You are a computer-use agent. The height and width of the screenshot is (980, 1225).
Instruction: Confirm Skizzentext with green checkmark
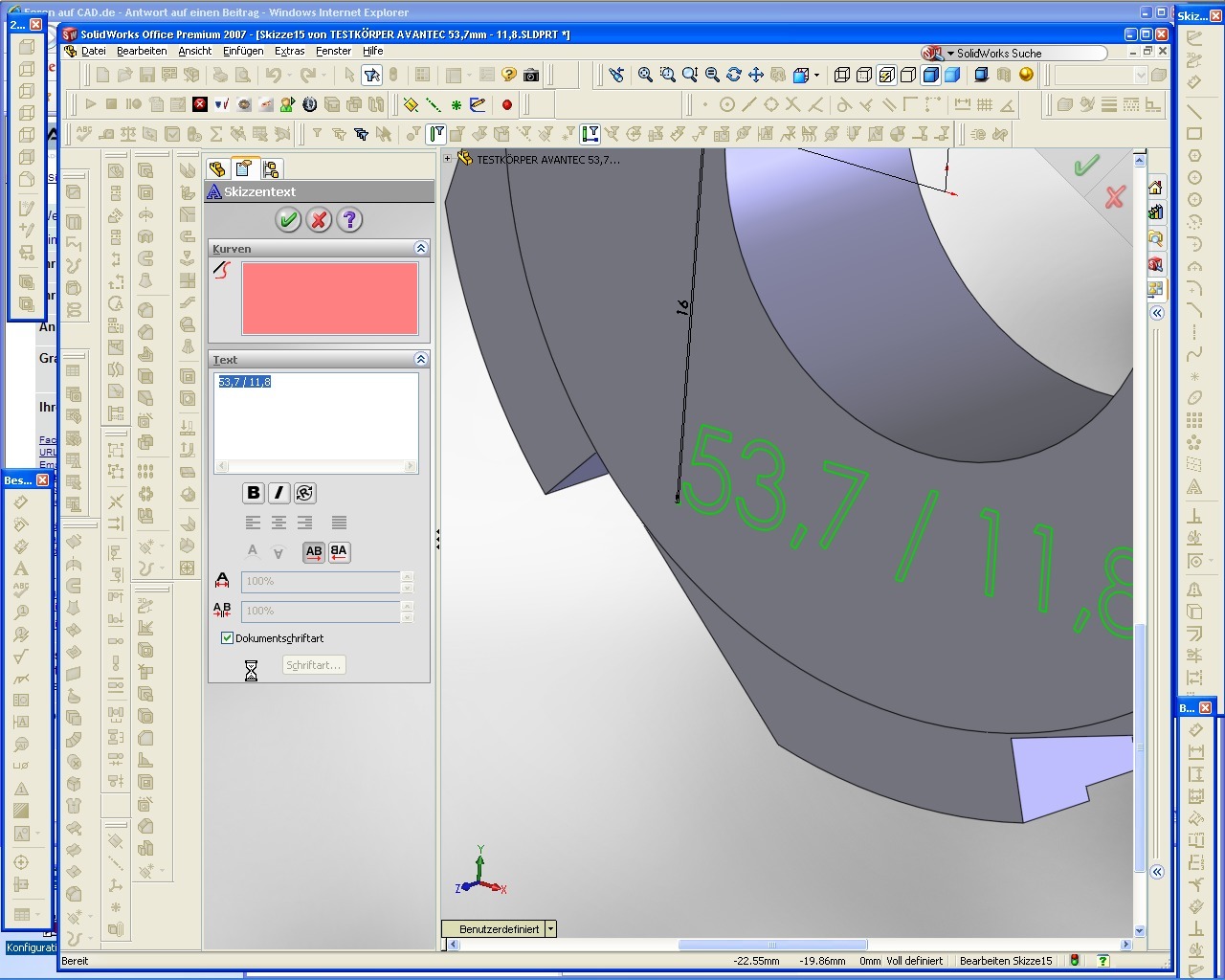pos(288,220)
